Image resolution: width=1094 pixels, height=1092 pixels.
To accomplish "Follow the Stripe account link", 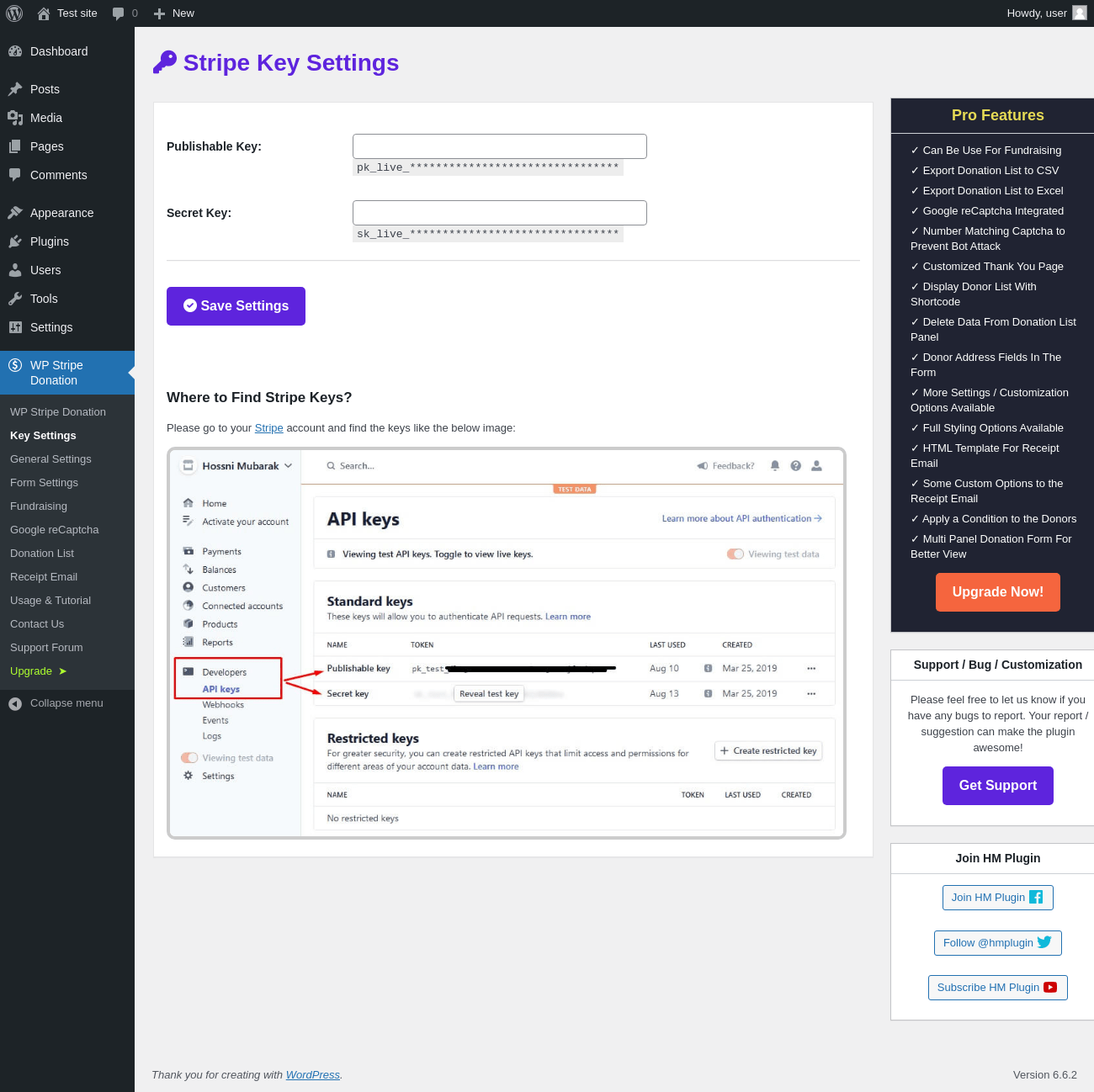I will pyautogui.click(x=269, y=428).
